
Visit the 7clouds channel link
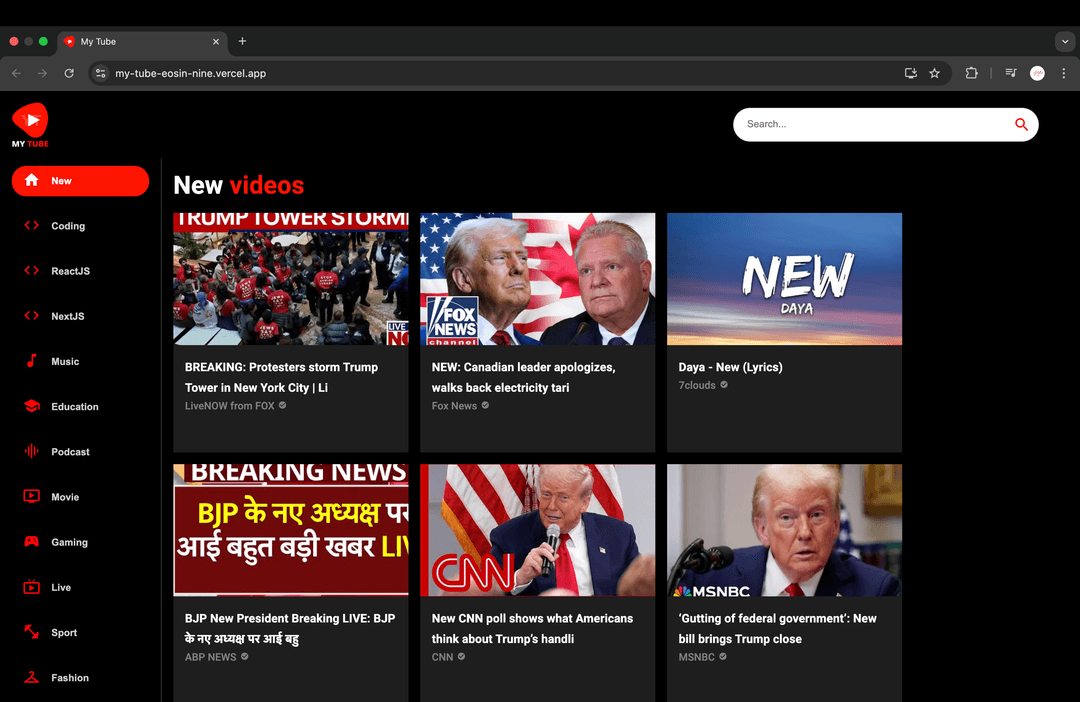pos(703,385)
